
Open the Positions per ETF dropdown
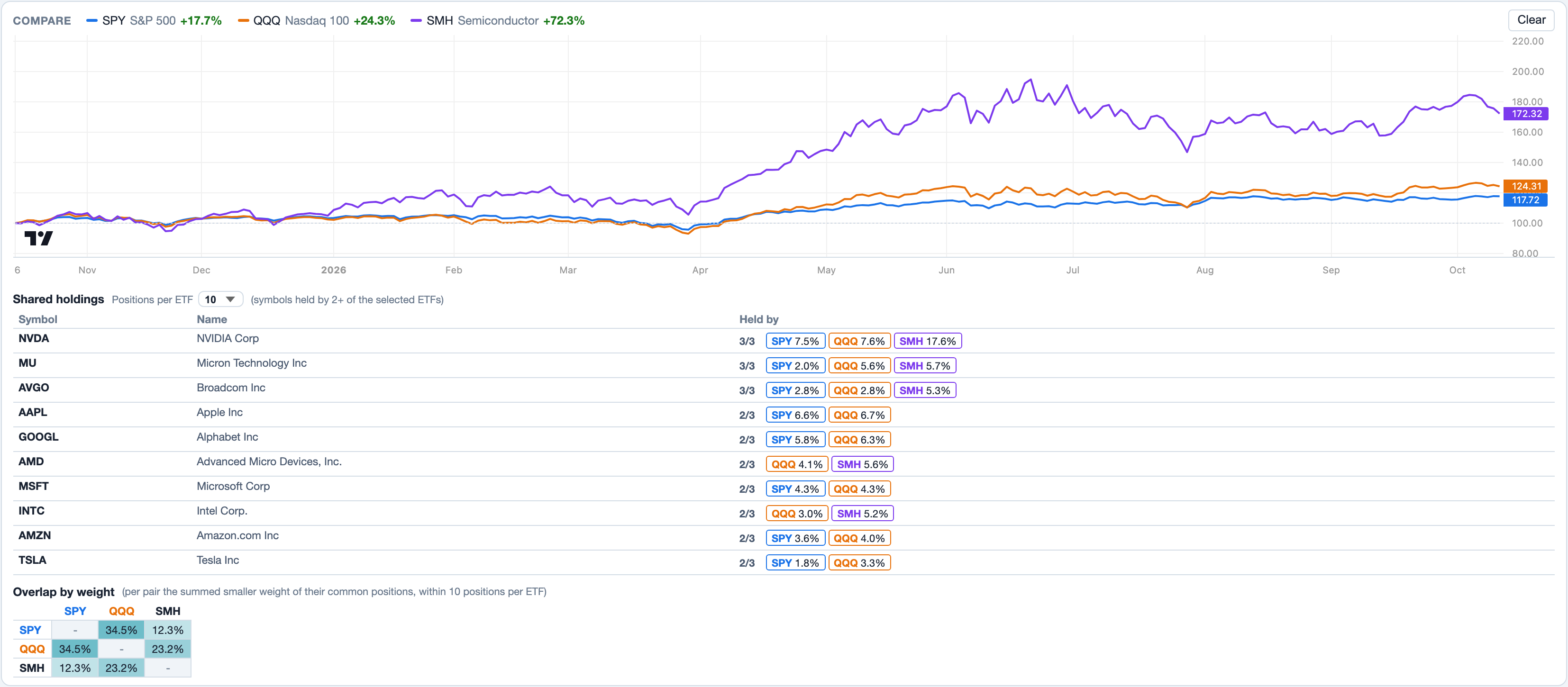(220, 299)
